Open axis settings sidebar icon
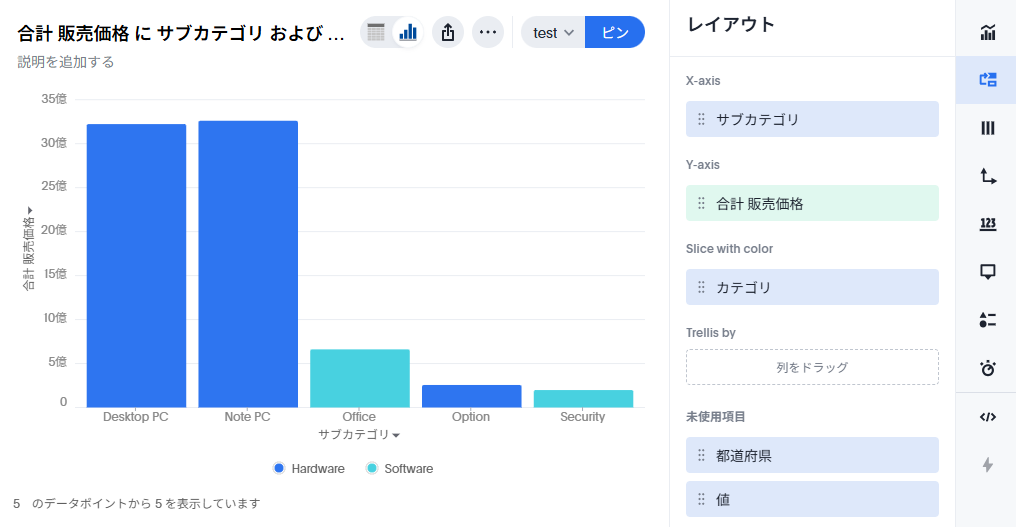 [x=988, y=176]
